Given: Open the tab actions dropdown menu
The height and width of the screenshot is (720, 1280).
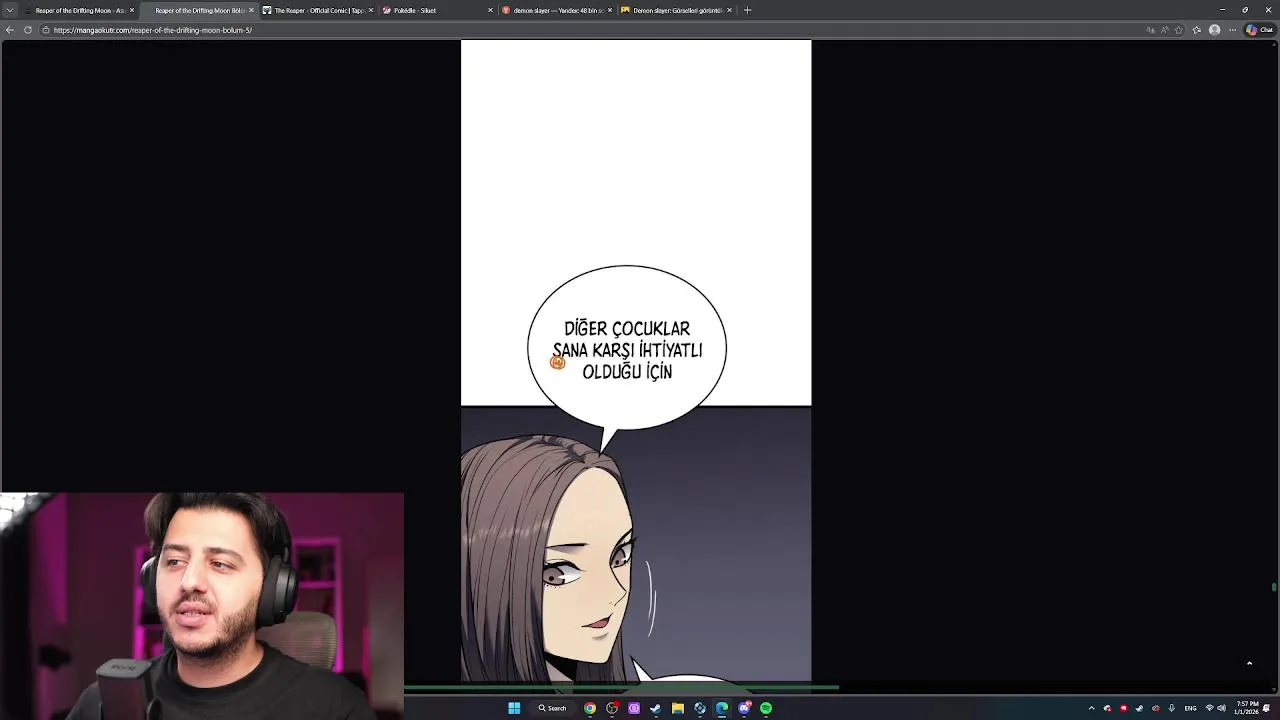Looking at the screenshot, I should click(10, 10).
